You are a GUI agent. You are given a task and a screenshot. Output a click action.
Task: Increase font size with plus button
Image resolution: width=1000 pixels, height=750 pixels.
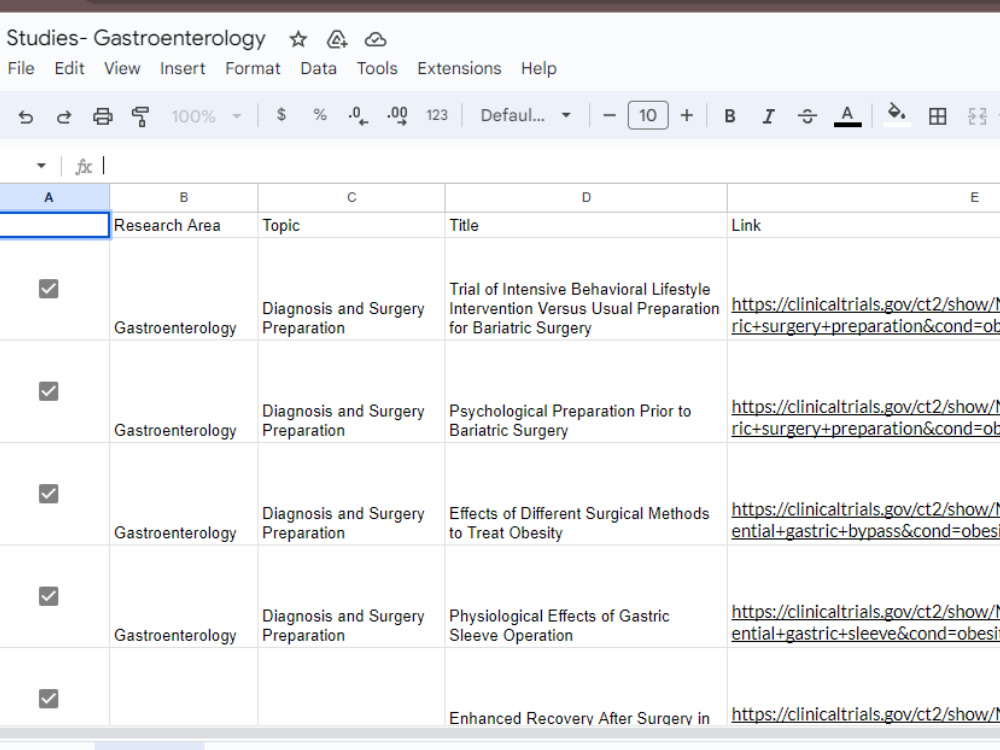point(686,115)
